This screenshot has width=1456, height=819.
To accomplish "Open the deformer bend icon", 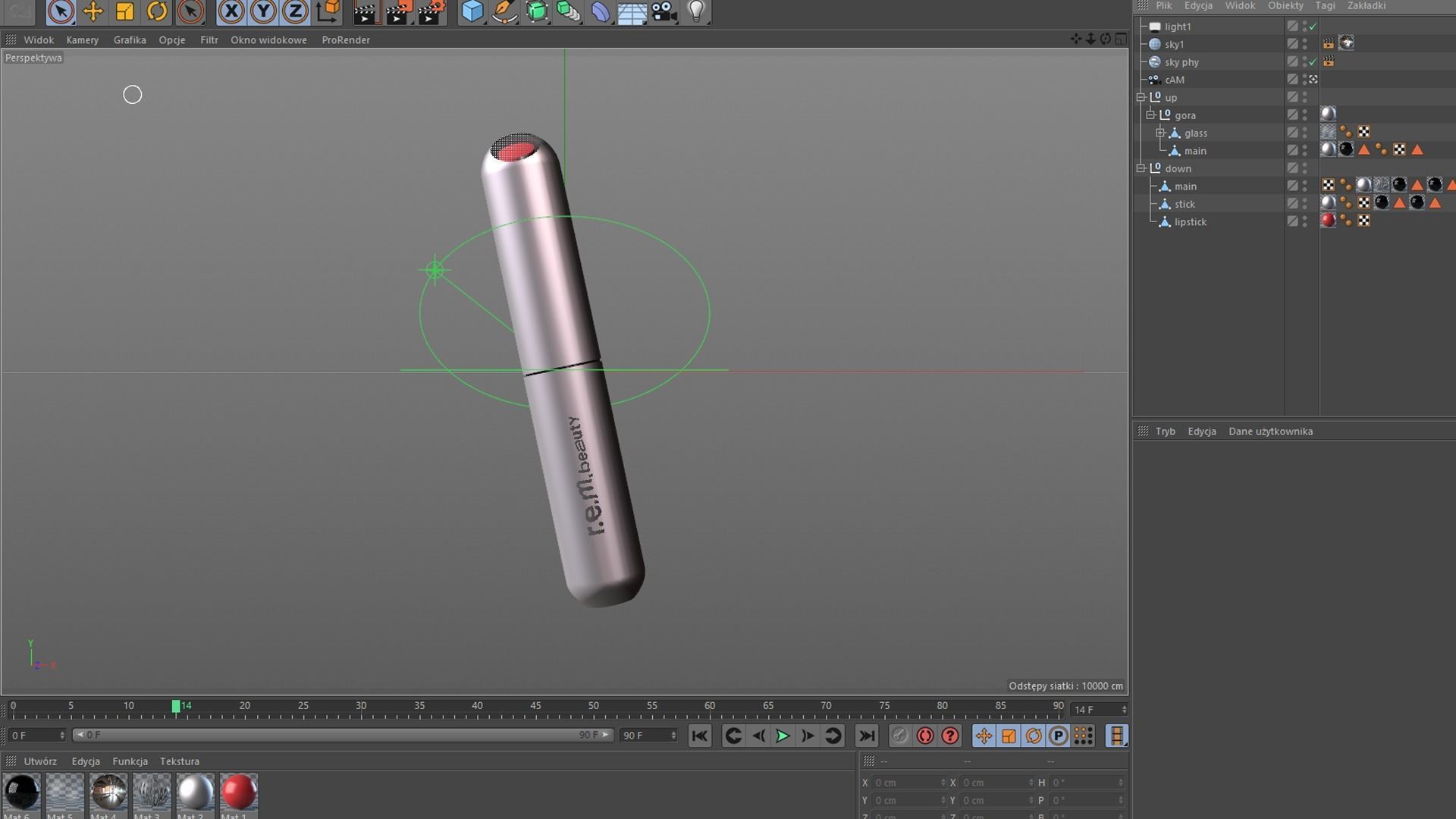I will click(600, 11).
